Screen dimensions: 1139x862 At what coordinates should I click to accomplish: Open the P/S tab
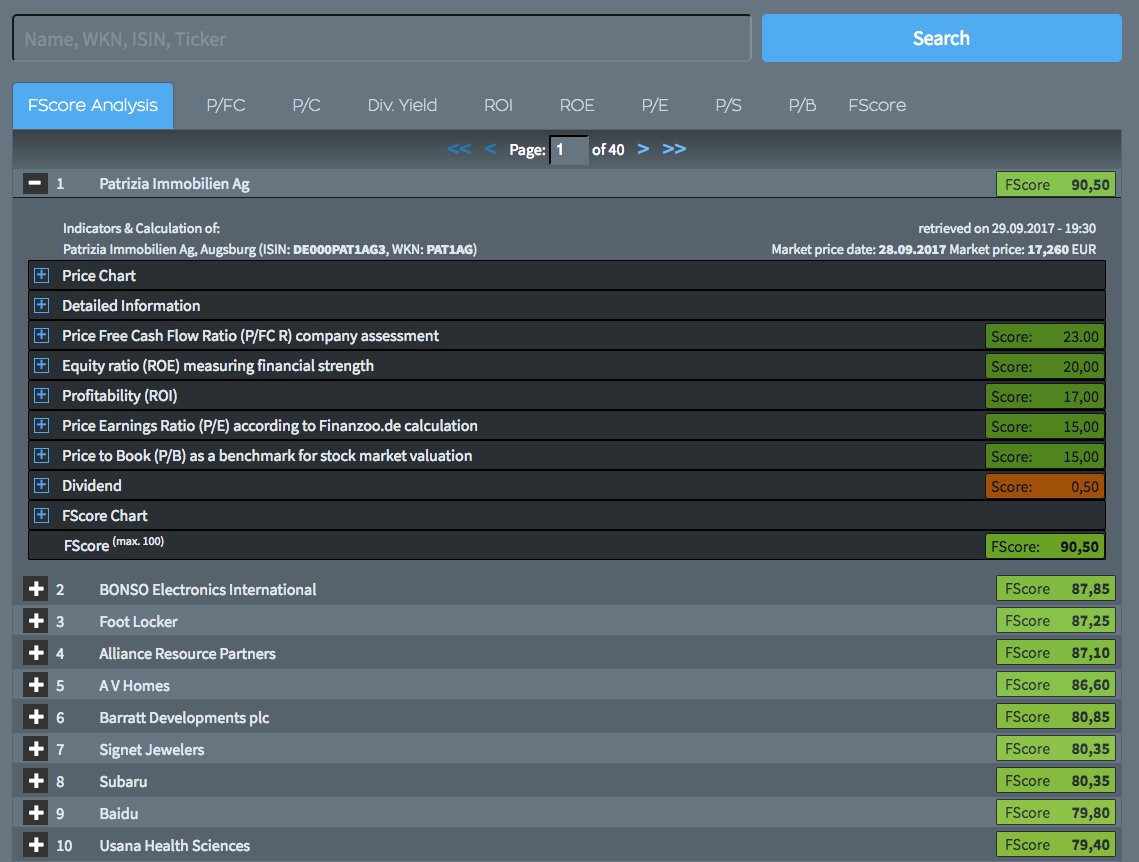coord(728,106)
